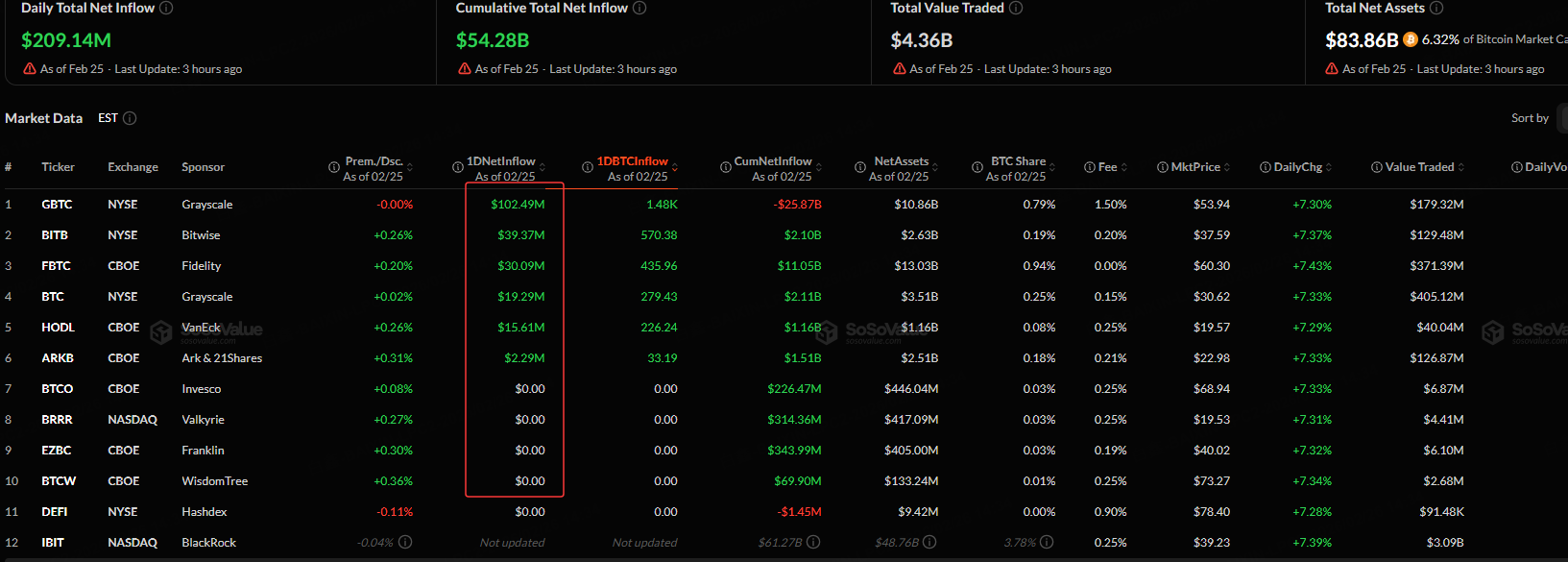Click warning triangle under Total Net Assets
The width and height of the screenshot is (1568, 562).
1332,69
